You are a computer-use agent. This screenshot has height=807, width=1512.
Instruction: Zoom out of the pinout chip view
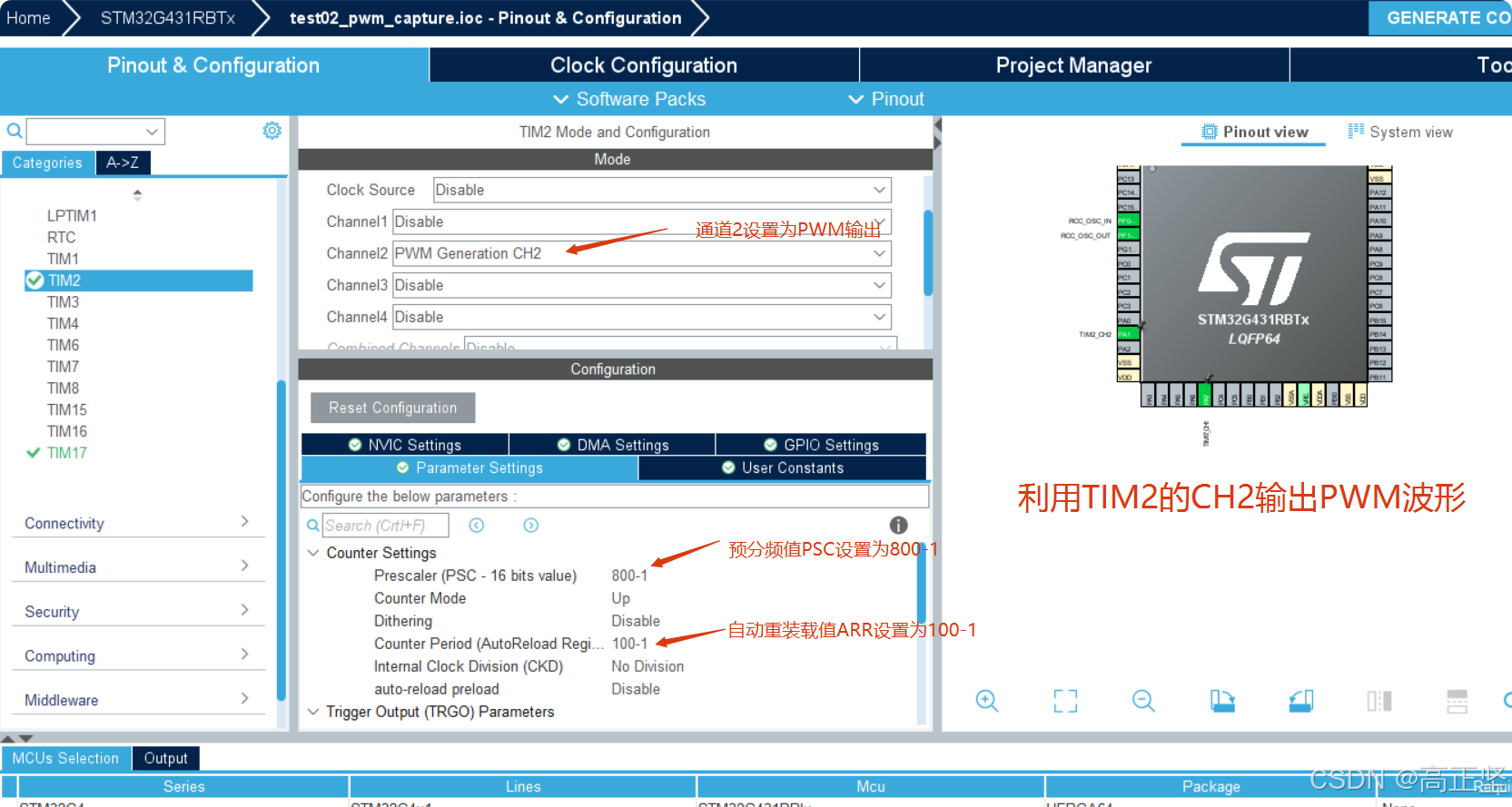pos(1143,701)
